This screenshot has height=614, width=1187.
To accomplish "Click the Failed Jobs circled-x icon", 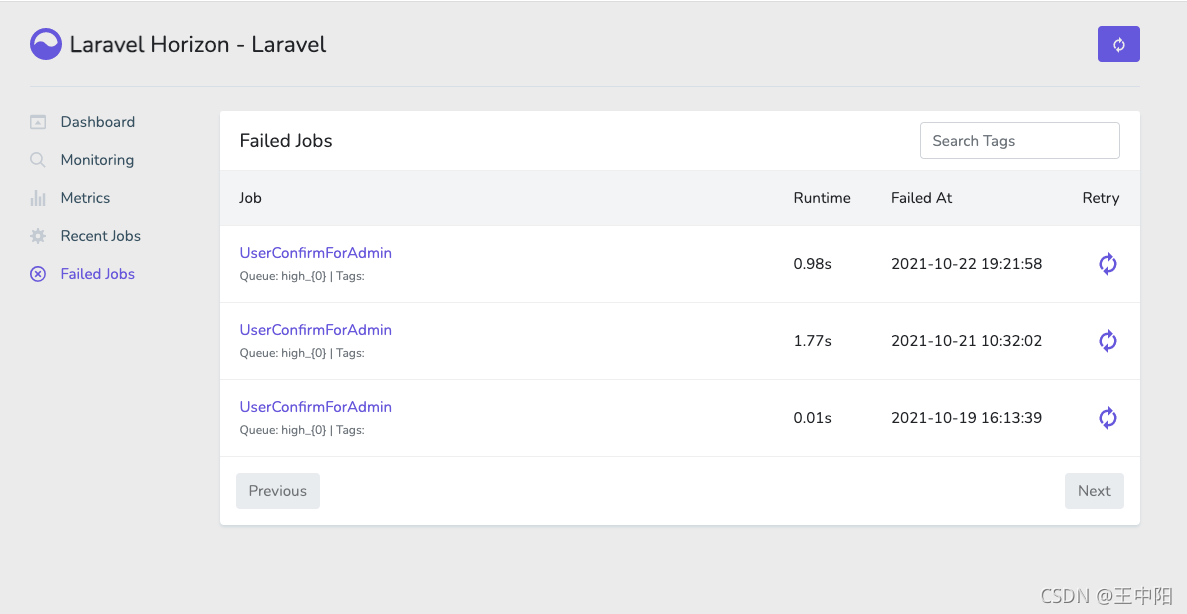I will click(x=38, y=274).
